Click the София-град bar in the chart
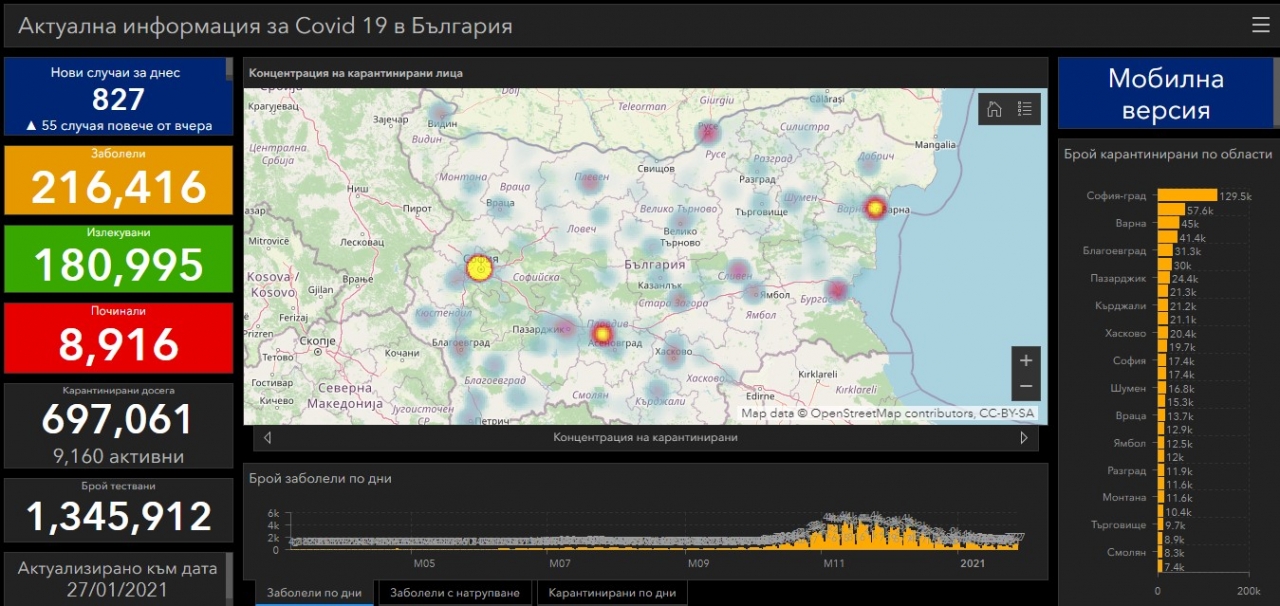 (x=1187, y=196)
